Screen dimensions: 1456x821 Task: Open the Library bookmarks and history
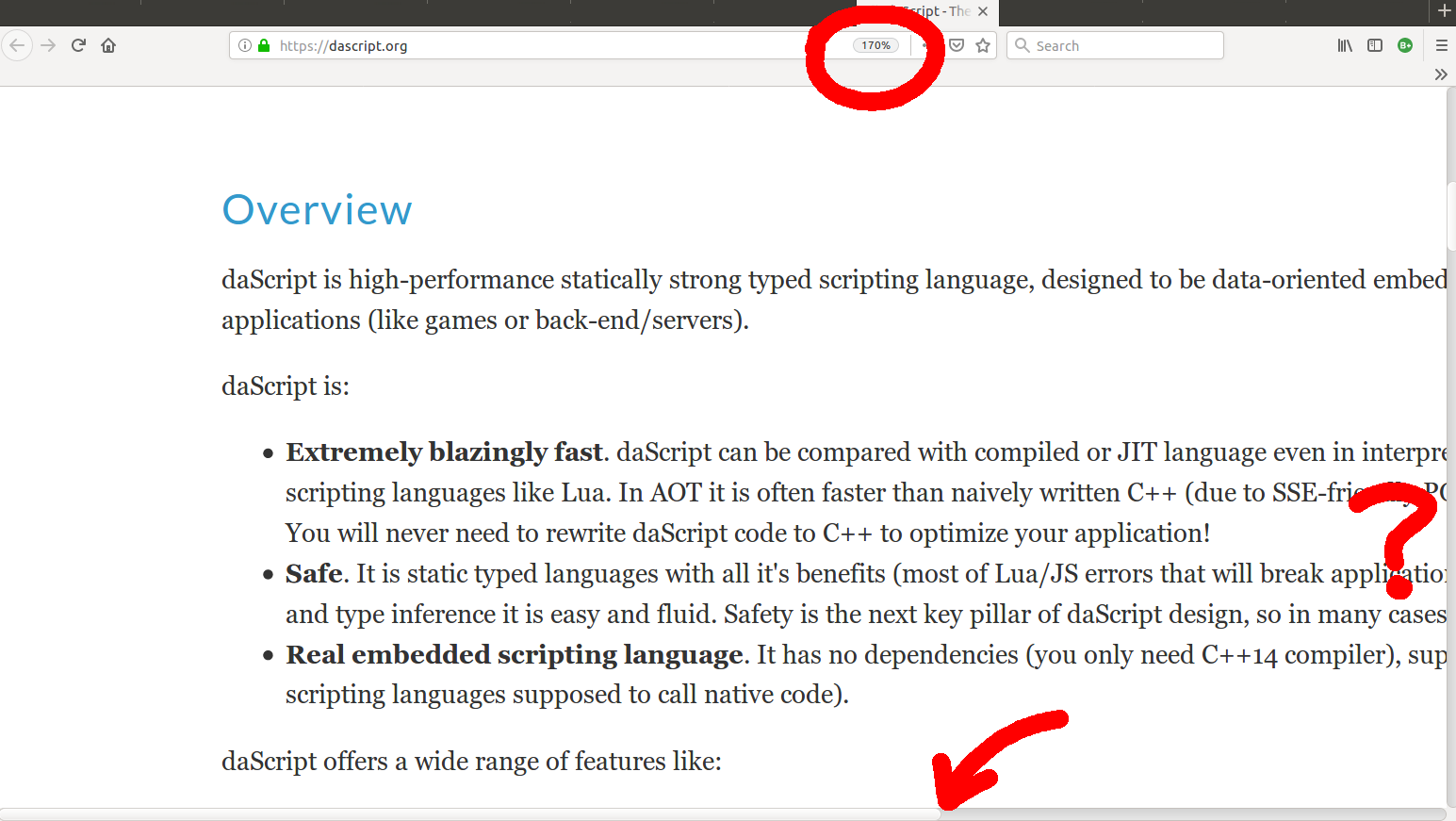(x=1345, y=45)
